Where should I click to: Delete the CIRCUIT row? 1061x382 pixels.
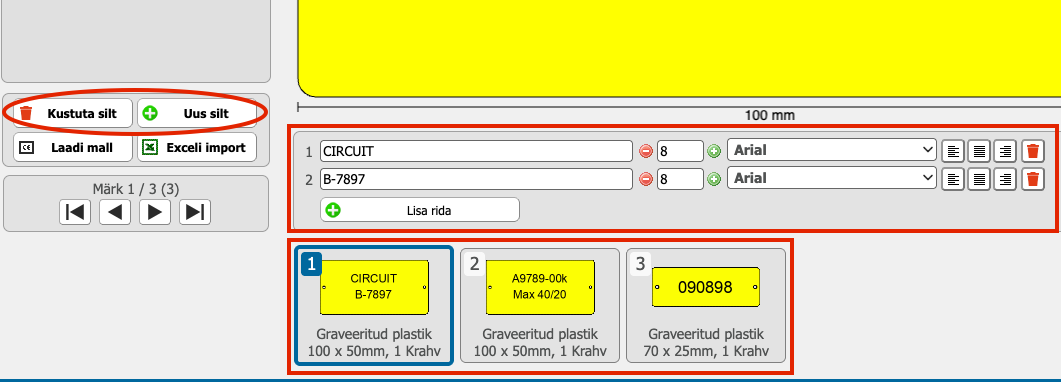coord(1033,151)
